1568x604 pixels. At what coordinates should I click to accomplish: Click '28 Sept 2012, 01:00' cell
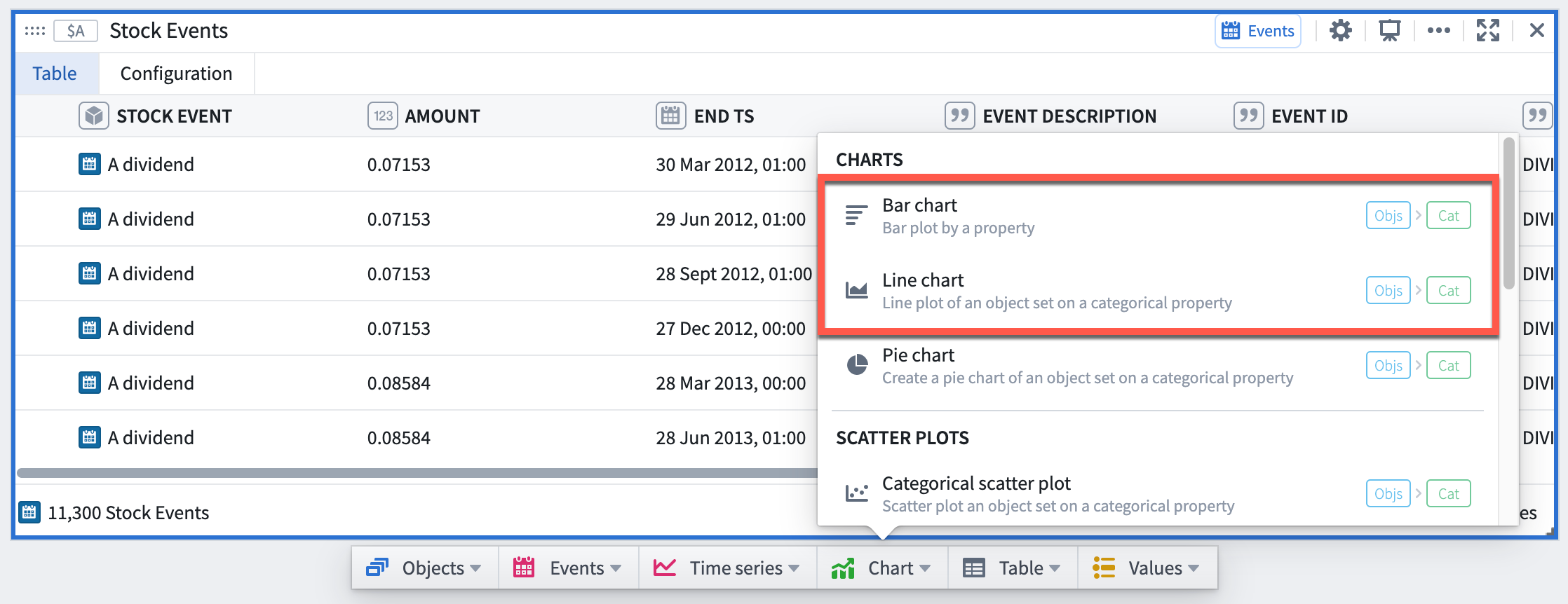tap(734, 274)
